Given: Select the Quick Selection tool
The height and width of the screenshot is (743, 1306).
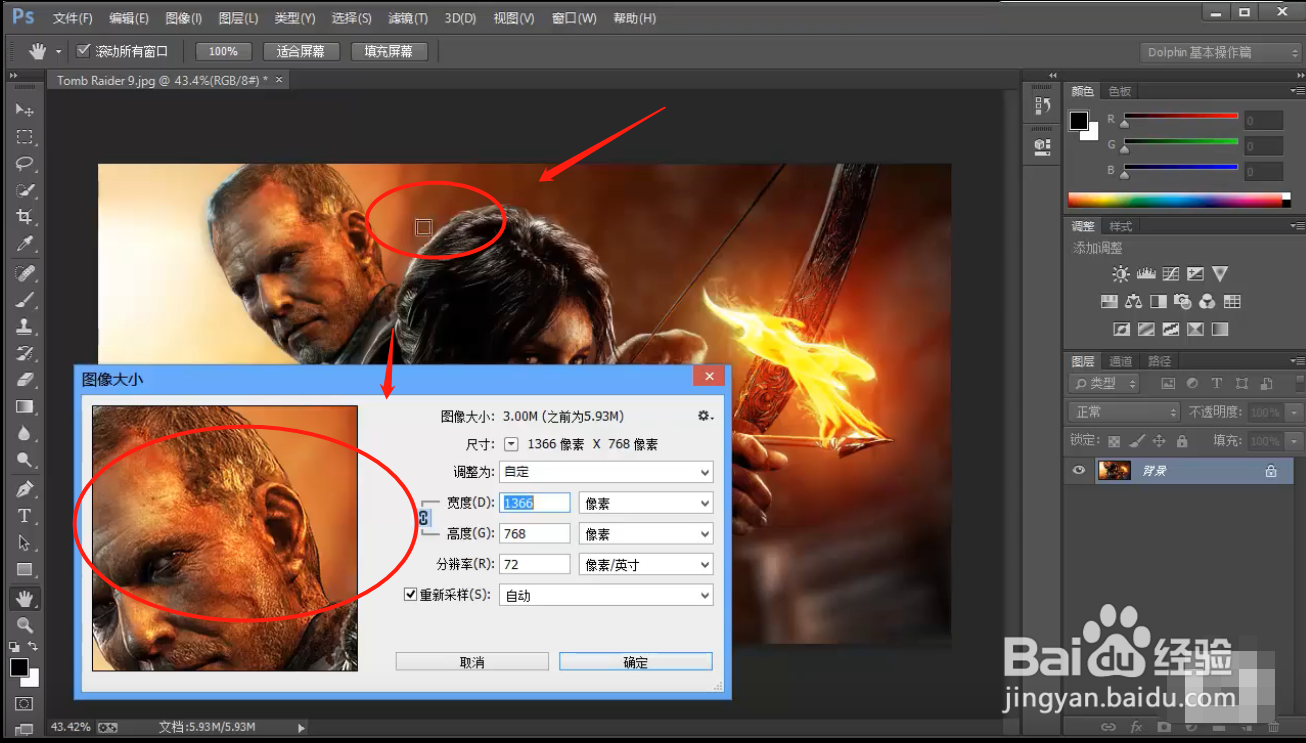Looking at the screenshot, I should (x=25, y=190).
